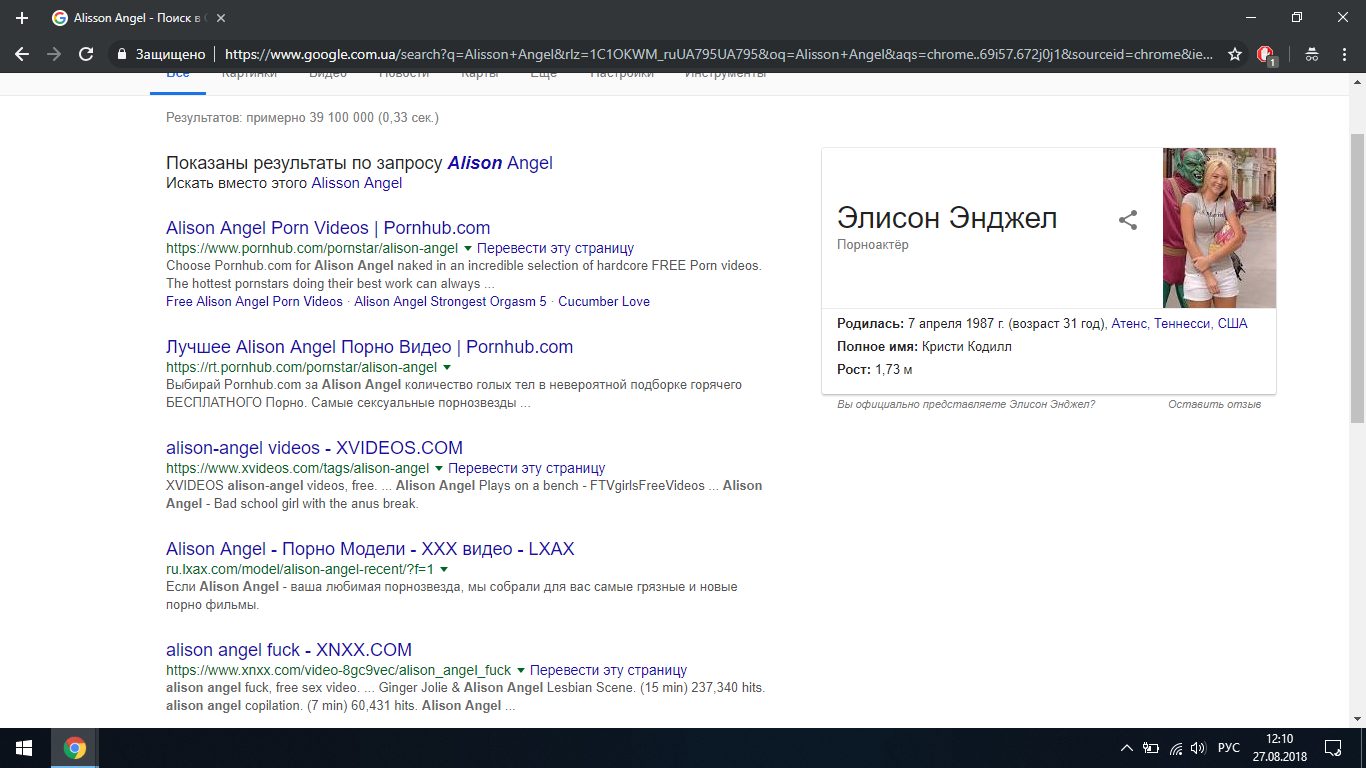Image resolution: width=1366 pixels, height=768 pixels.
Task: Open a new tab with plus button
Action: click(x=22, y=18)
